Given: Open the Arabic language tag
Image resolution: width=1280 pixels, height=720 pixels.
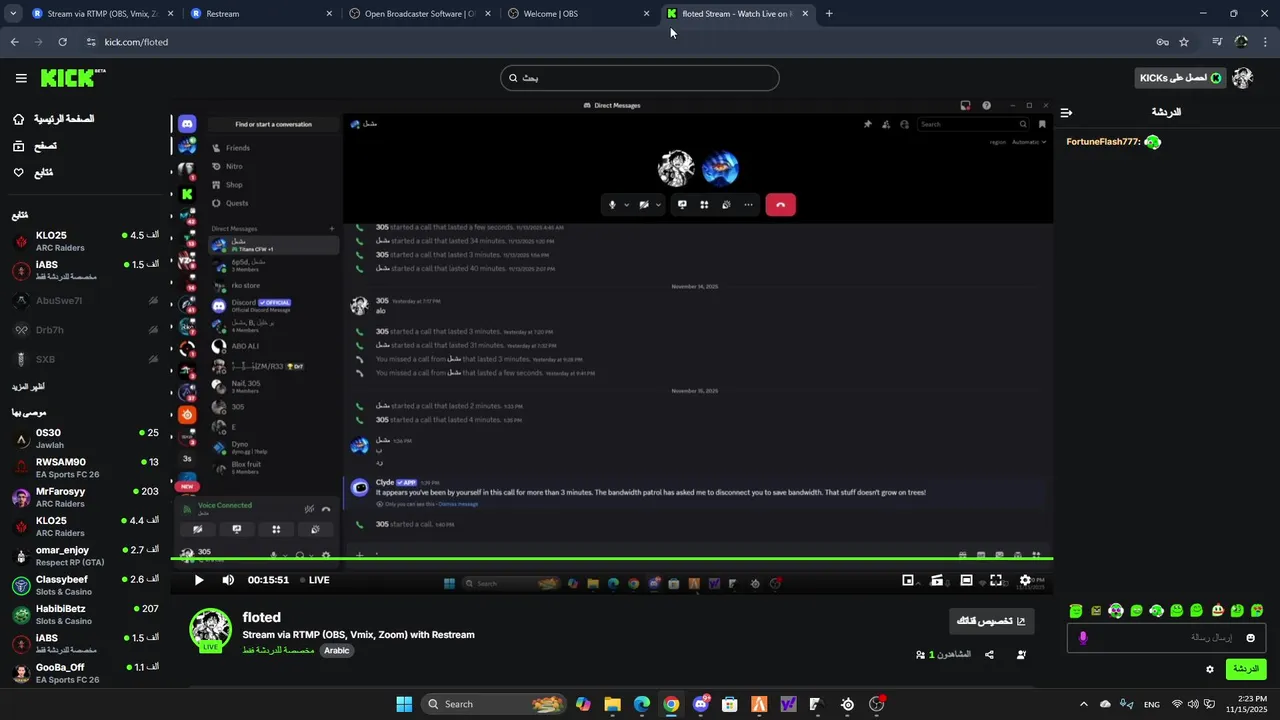Looking at the screenshot, I should pos(337,651).
